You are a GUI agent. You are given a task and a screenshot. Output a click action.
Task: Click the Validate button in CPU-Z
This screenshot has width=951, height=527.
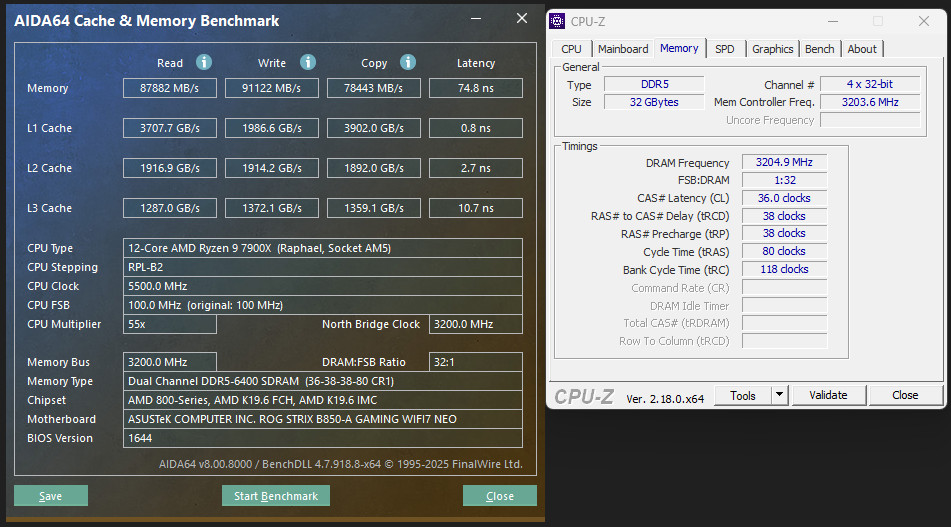(x=828, y=395)
